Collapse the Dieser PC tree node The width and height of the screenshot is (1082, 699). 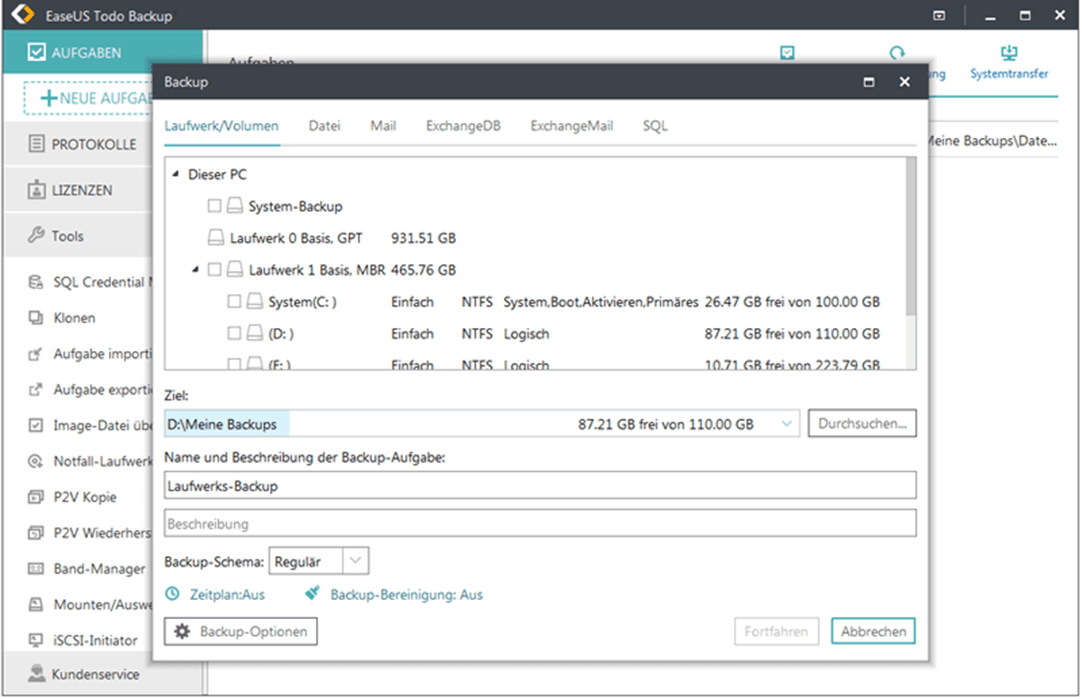(x=175, y=174)
